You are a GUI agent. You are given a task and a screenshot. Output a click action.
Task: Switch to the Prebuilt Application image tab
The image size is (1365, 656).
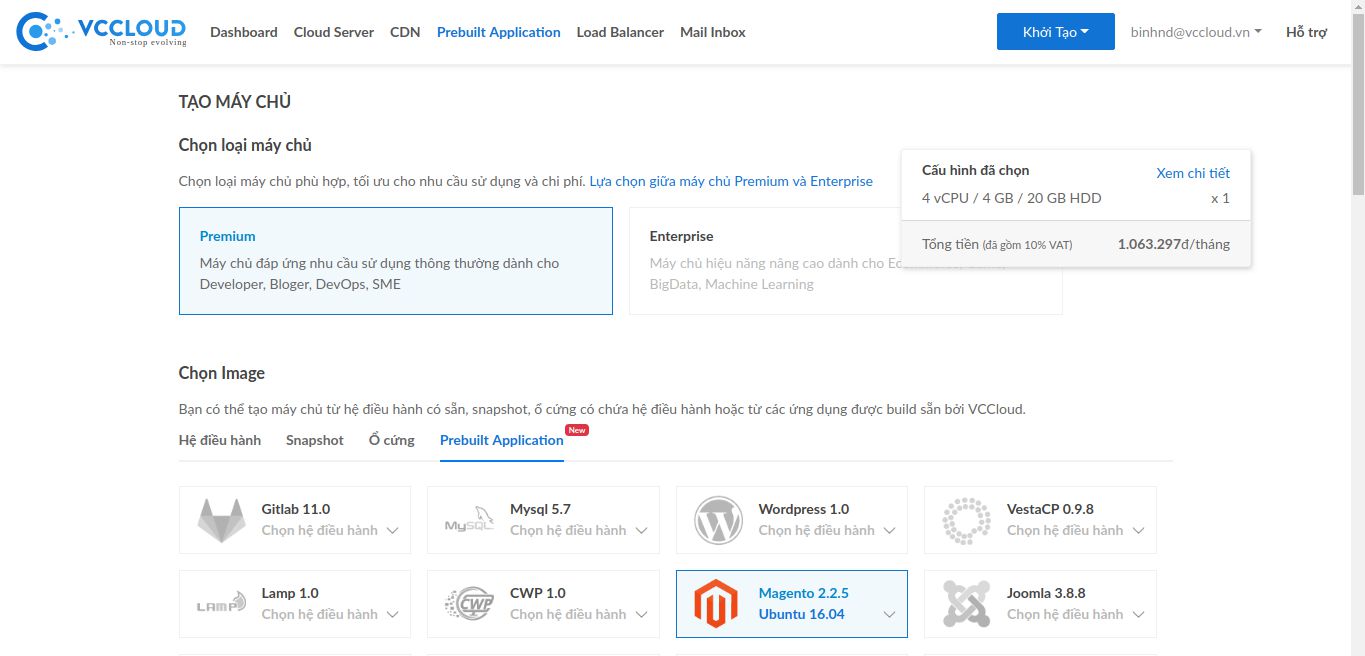(502, 440)
